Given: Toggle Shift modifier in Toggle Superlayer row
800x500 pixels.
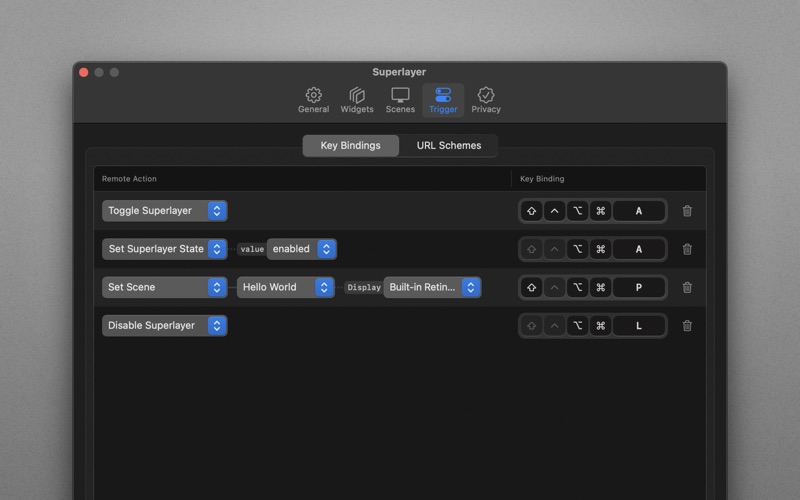Looking at the screenshot, I should [532, 211].
